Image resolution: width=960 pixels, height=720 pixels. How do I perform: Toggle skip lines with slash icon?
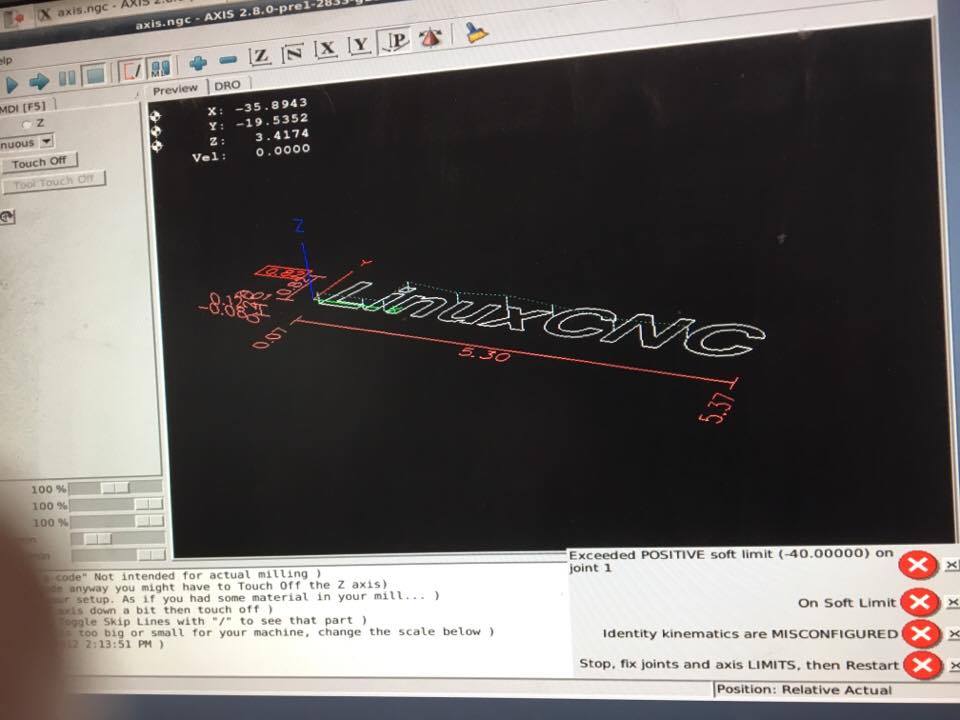[131, 70]
